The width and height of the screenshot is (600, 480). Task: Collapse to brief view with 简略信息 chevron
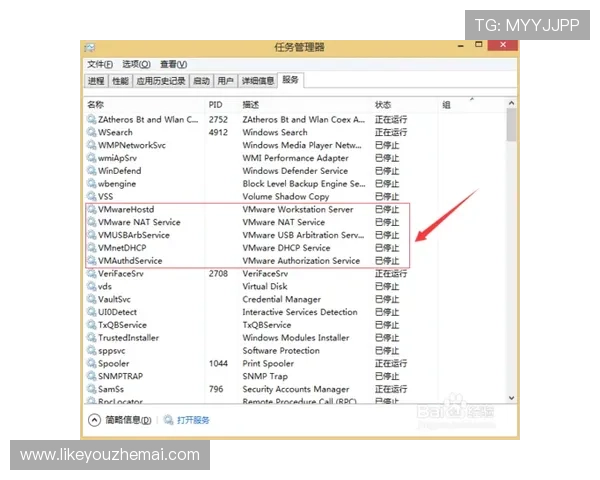pos(95,420)
